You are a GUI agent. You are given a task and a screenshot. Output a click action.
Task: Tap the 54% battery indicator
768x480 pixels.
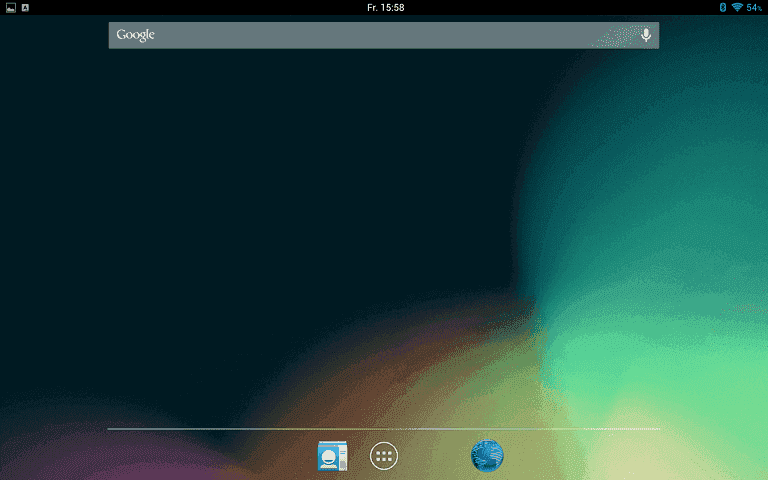tap(754, 7)
